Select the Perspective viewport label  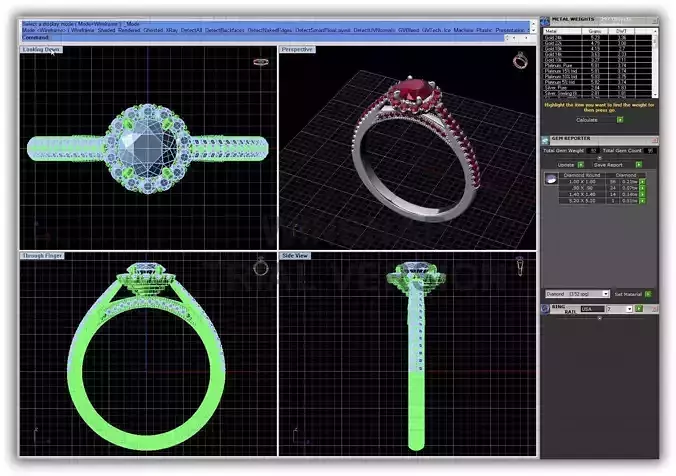pos(297,50)
